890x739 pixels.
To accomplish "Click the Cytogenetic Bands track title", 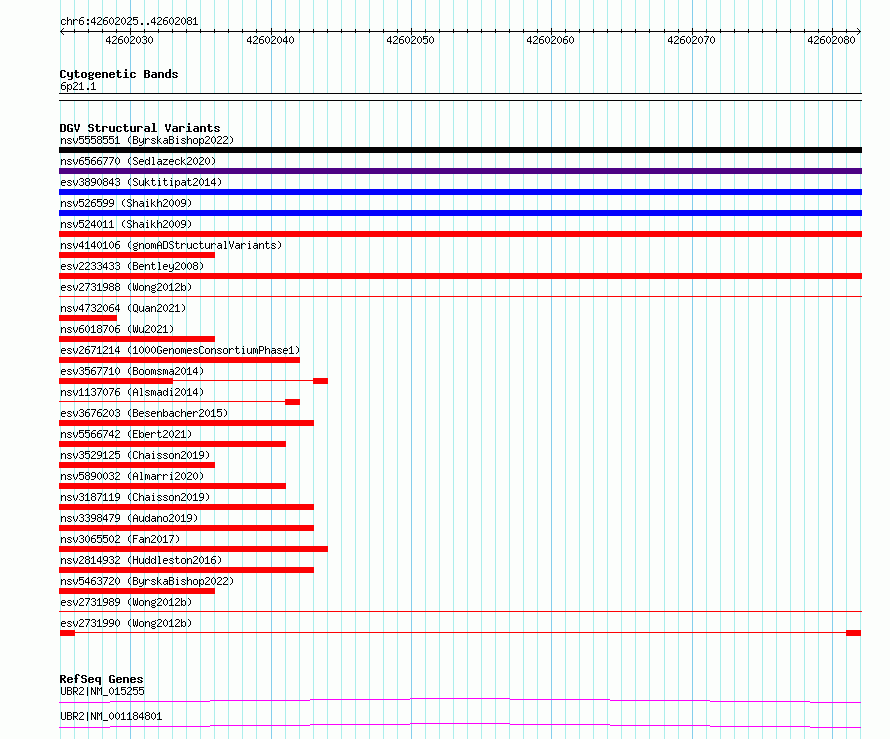I will coord(119,74).
